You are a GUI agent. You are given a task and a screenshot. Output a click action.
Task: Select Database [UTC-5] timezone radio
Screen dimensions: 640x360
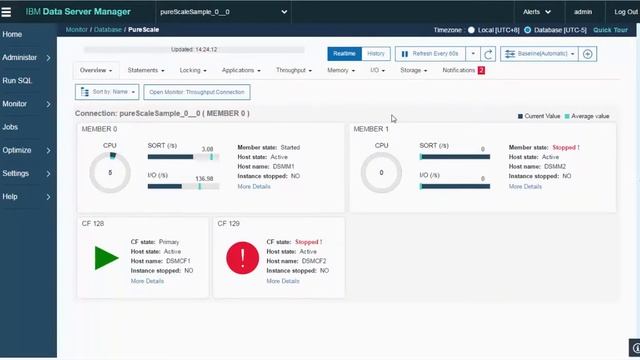pos(527,30)
